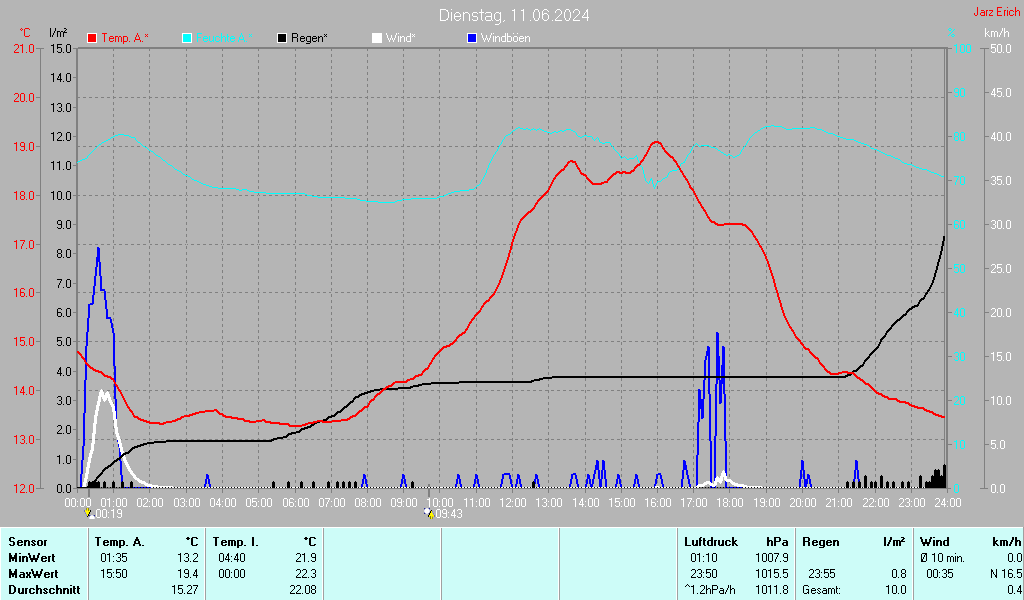Viewport: 1024px width, 600px height.
Task: Click the MaxWert row label
Action: pyautogui.click(x=33, y=574)
